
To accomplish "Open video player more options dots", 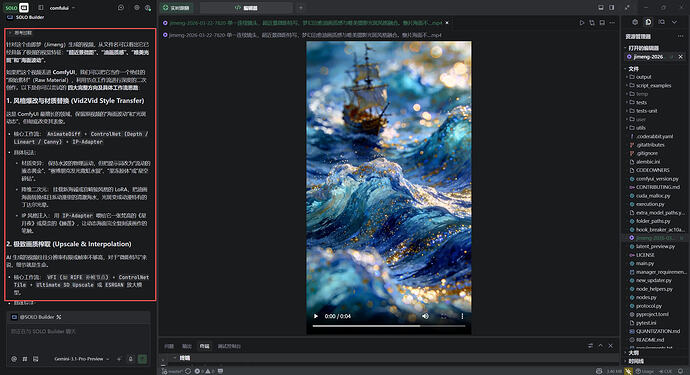I will (462, 316).
